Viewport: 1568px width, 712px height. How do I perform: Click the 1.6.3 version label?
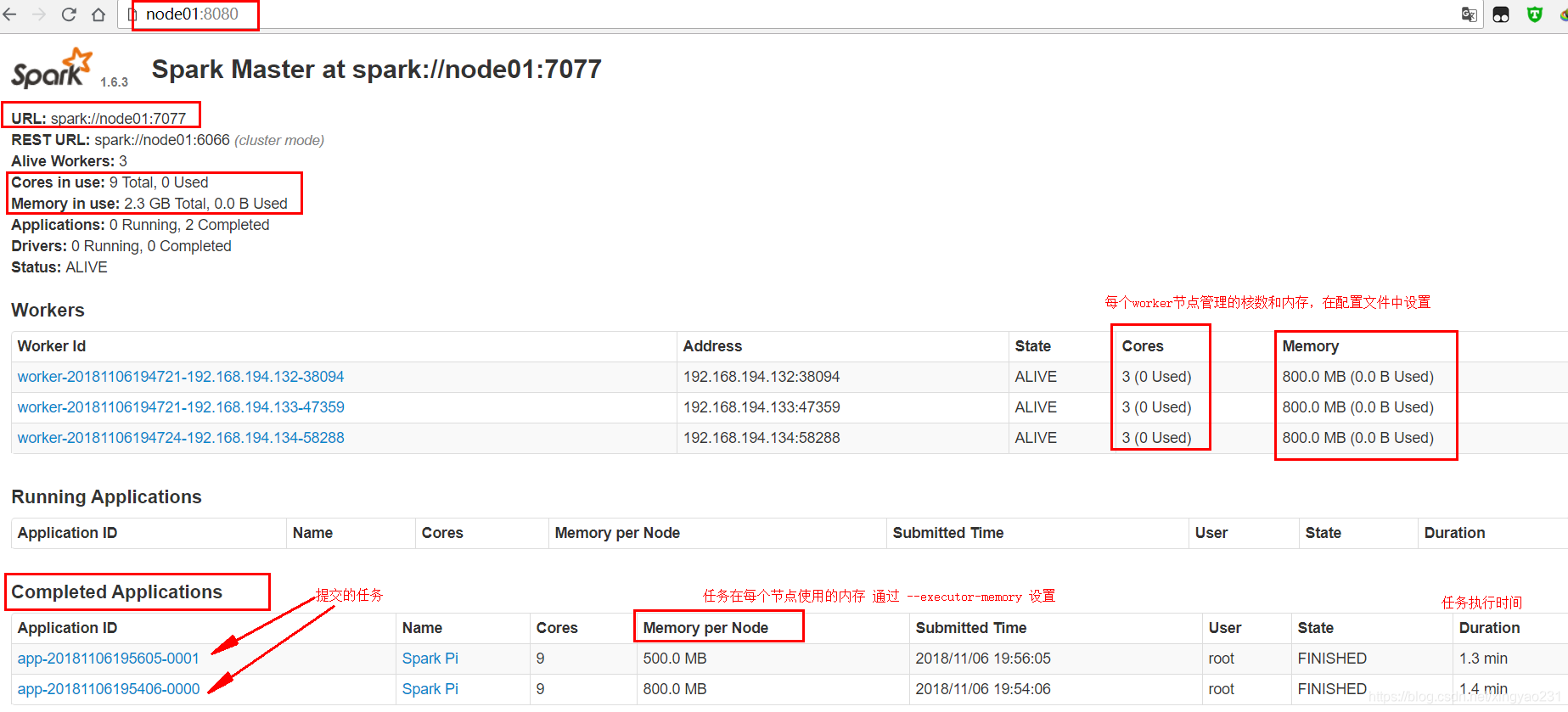pyautogui.click(x=114, y=82)
